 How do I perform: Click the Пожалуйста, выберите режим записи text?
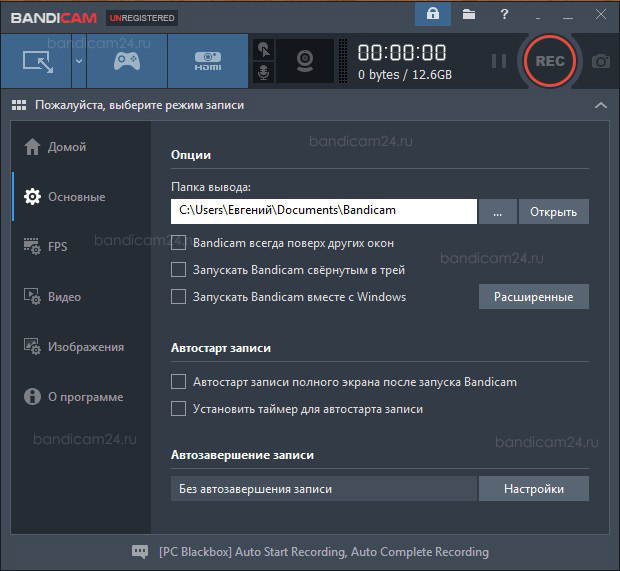click(x=140, y=105)
